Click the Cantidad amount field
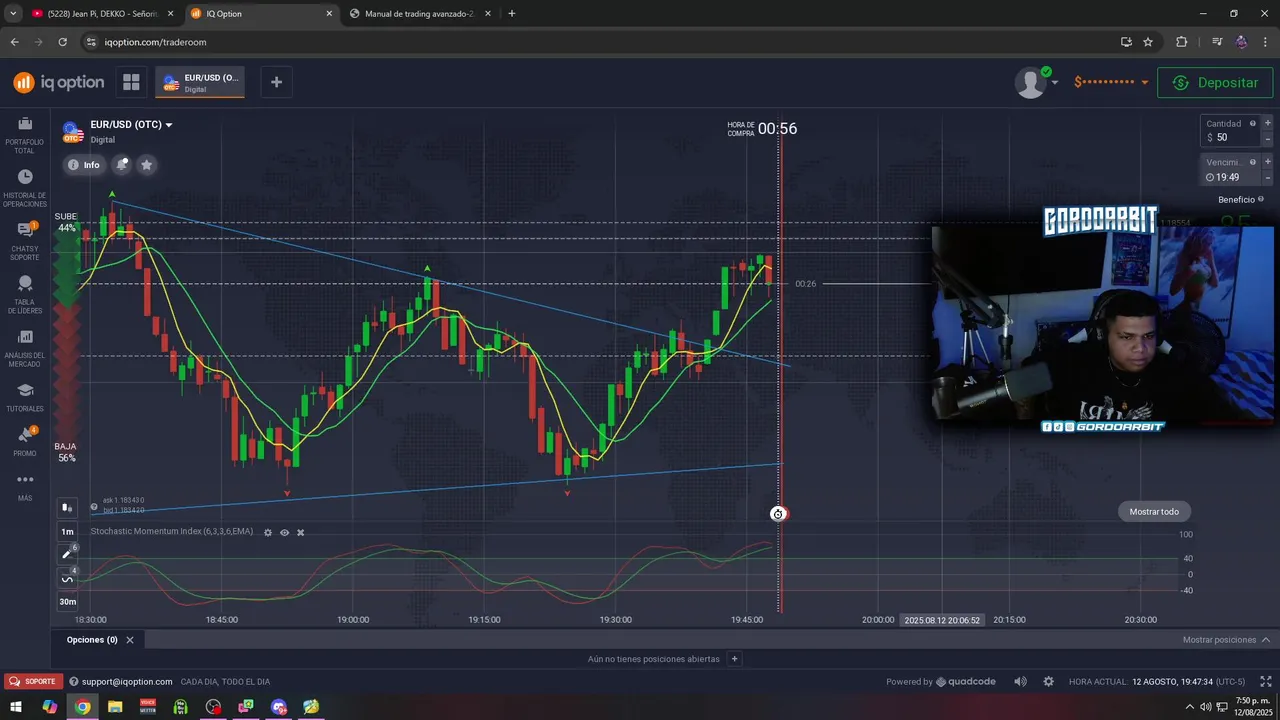Screen dimensions: 1280x720 pyautogui.click(x=1230, y=131)
